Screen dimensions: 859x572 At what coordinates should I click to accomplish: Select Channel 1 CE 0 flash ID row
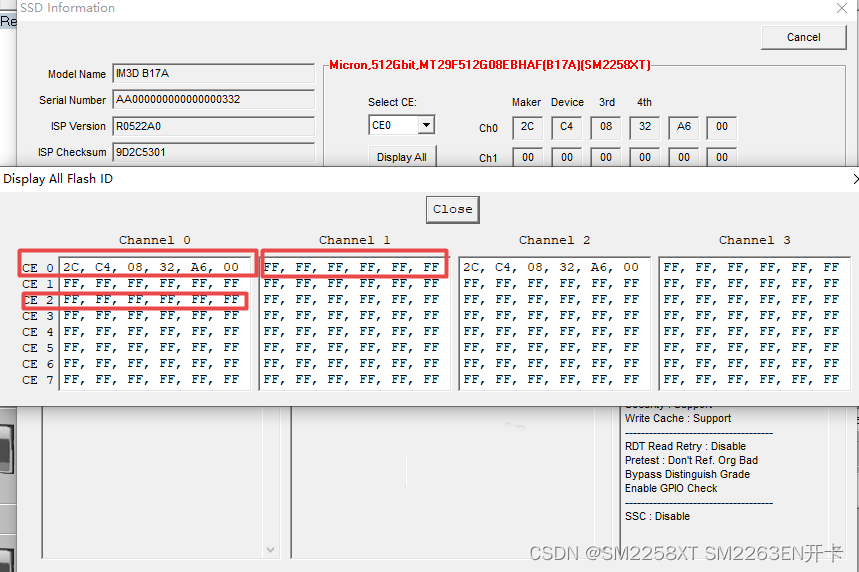tap(352, 267)
